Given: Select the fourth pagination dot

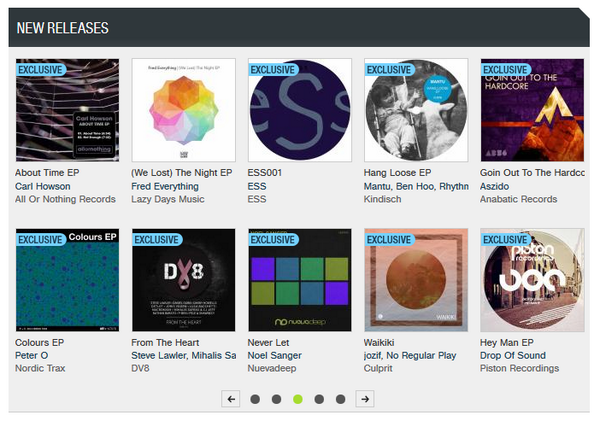Looking at the screenshot, I should pos(319,399).
